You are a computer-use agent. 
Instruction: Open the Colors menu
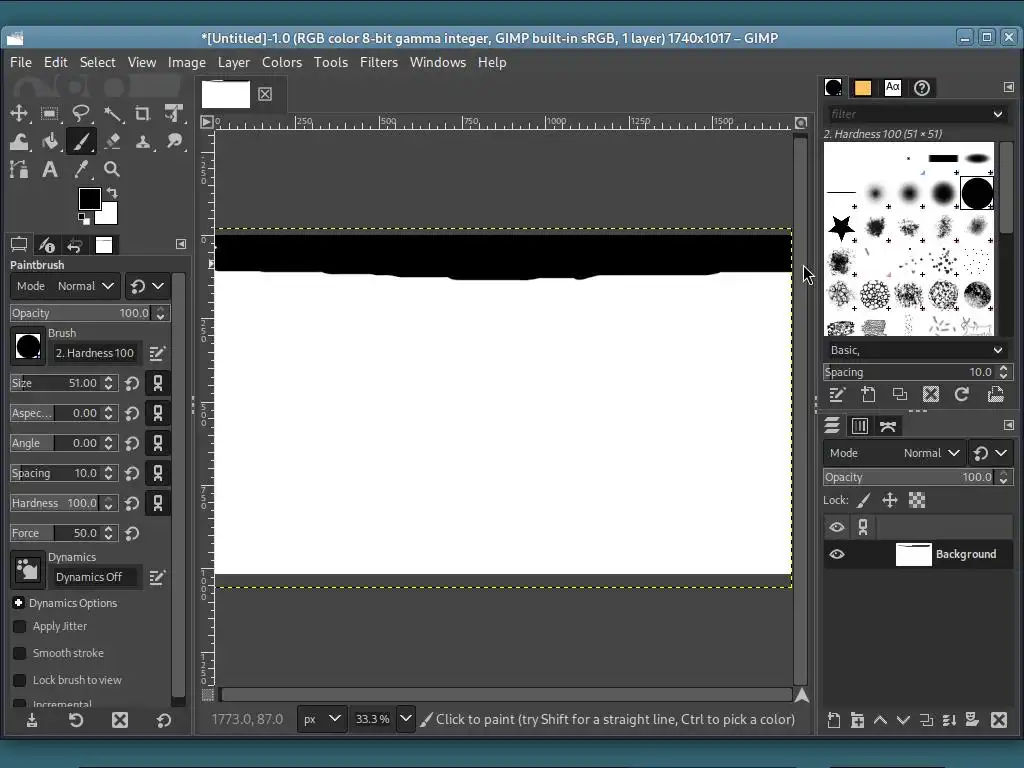tap(281, 62)
